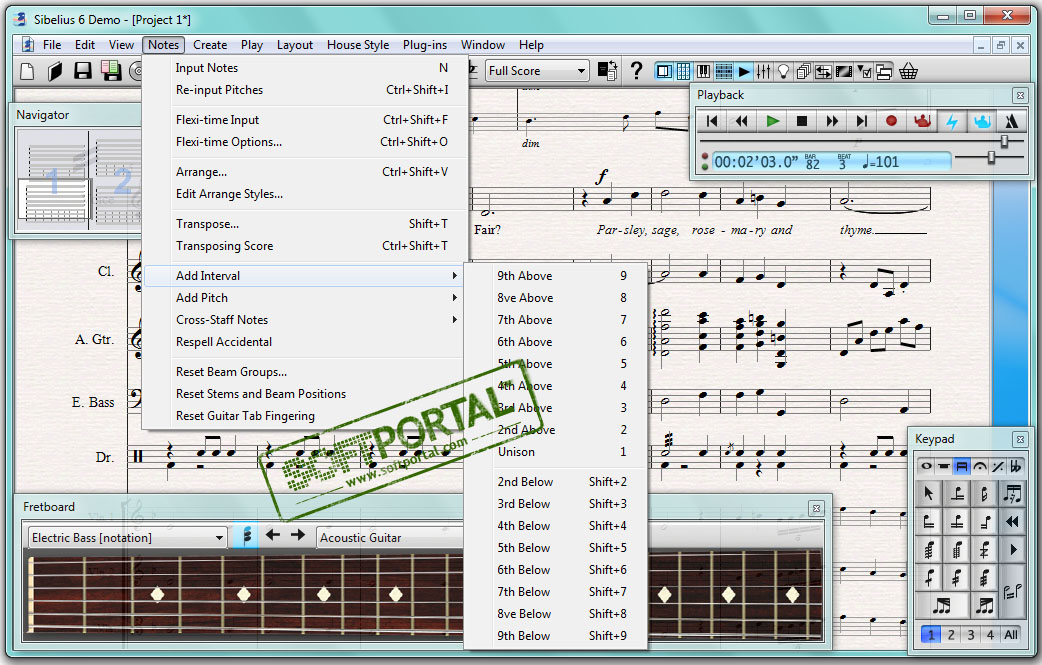Viewport: 1042px width, 665px height.
Task: Toggle metronome click button in Playback panel
Action: click(x=1012, y=121)
